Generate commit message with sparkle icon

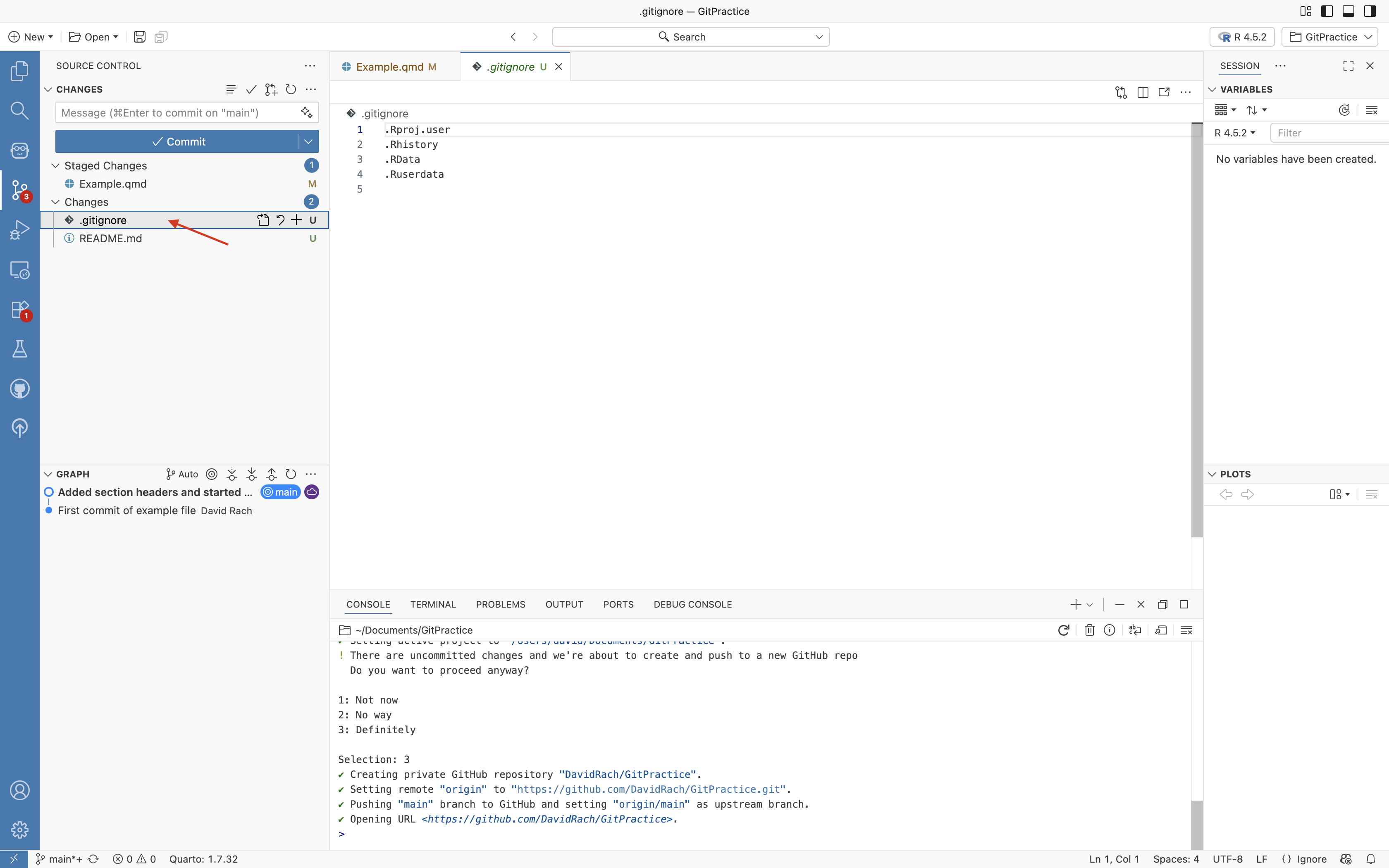(306, 112)
